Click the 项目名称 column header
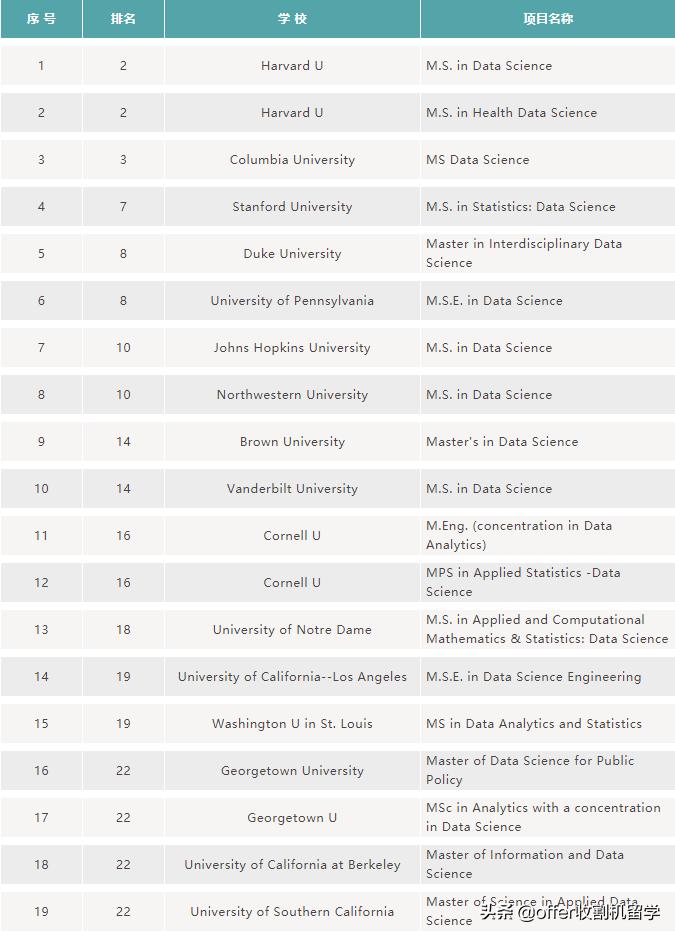This screenshot has height=936, width=675. pos(547,19)
